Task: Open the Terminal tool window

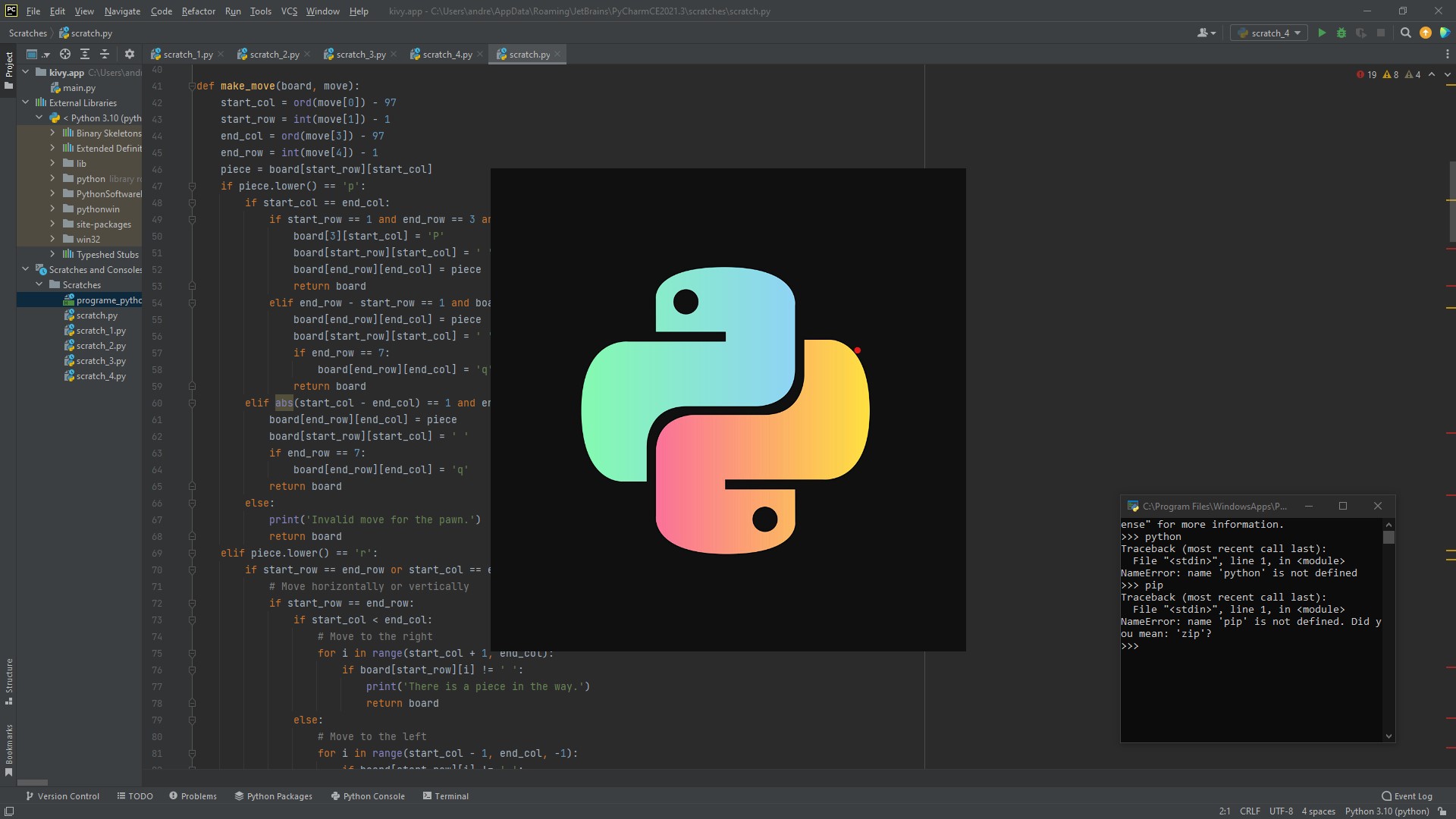Action: pyautogui.click(x=446, y=796)
